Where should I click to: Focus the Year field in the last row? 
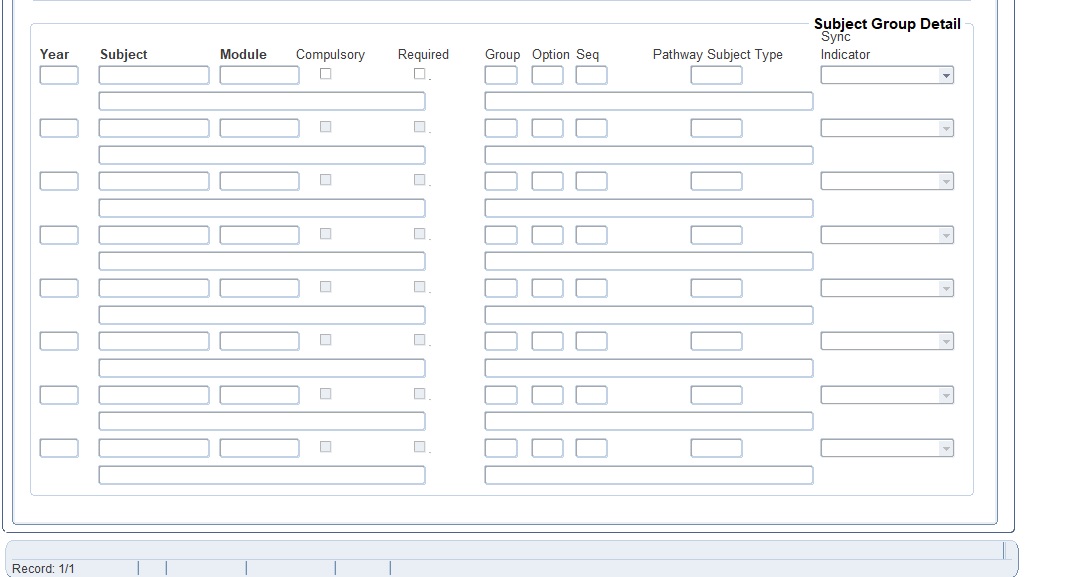click(59, 448)
